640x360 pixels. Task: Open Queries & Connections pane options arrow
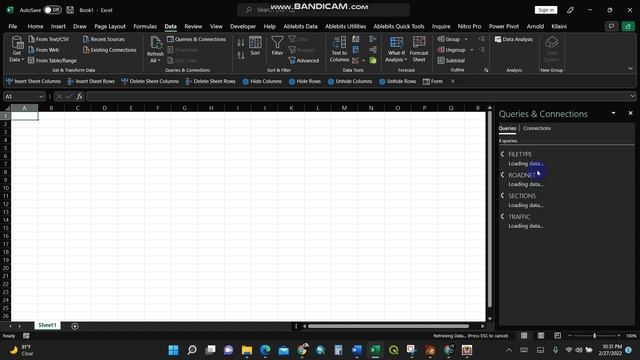coord(613,113)
